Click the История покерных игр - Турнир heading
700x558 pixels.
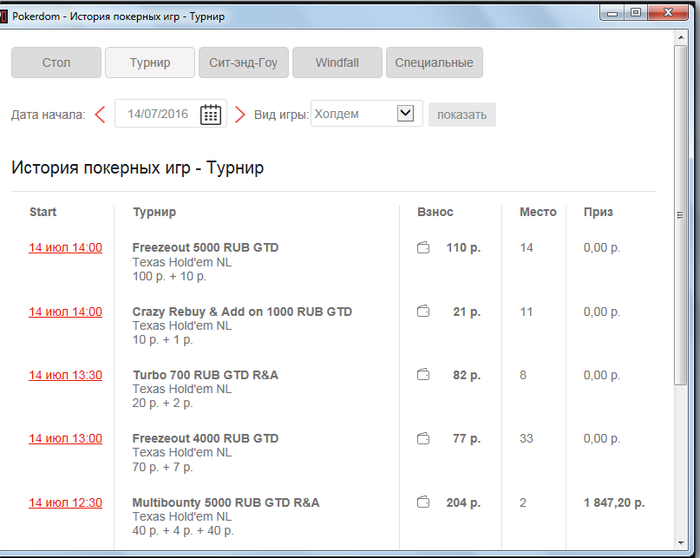coord(138,168)
